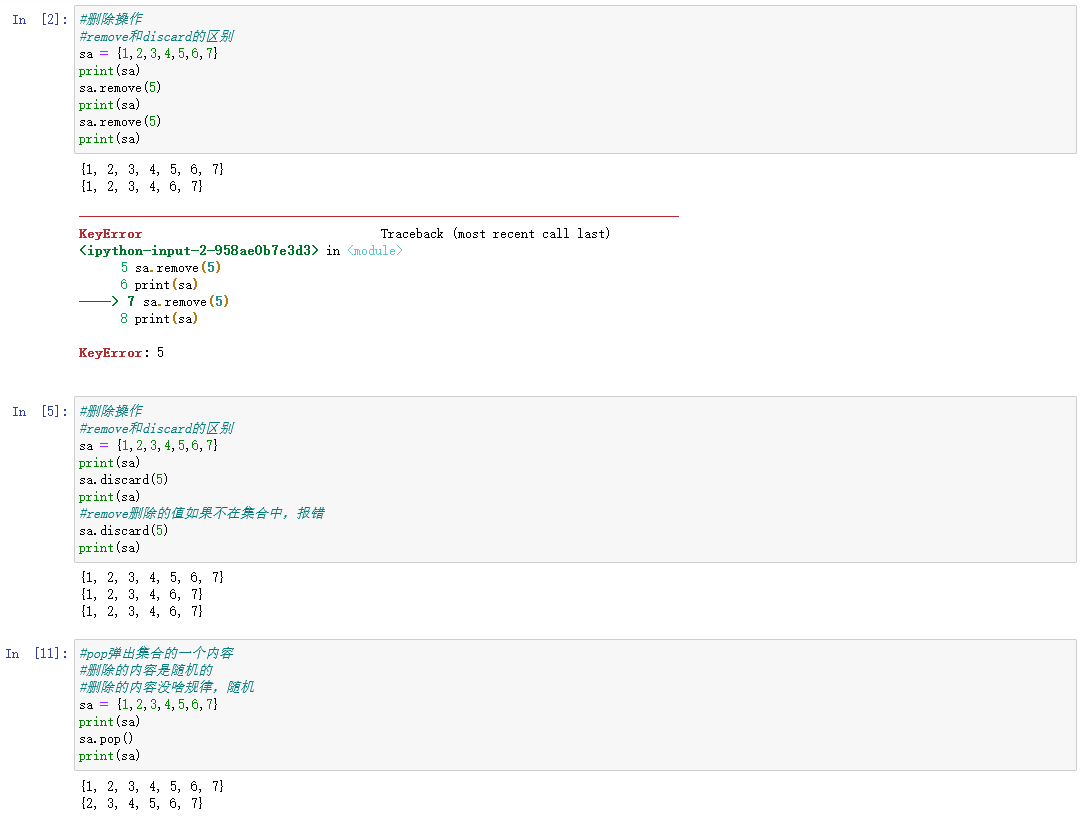The width and height of the screenshot is (1080, 825).
Task: Click first 'sa.discard(5)' line in cell 5
Action: pos(123,479)
